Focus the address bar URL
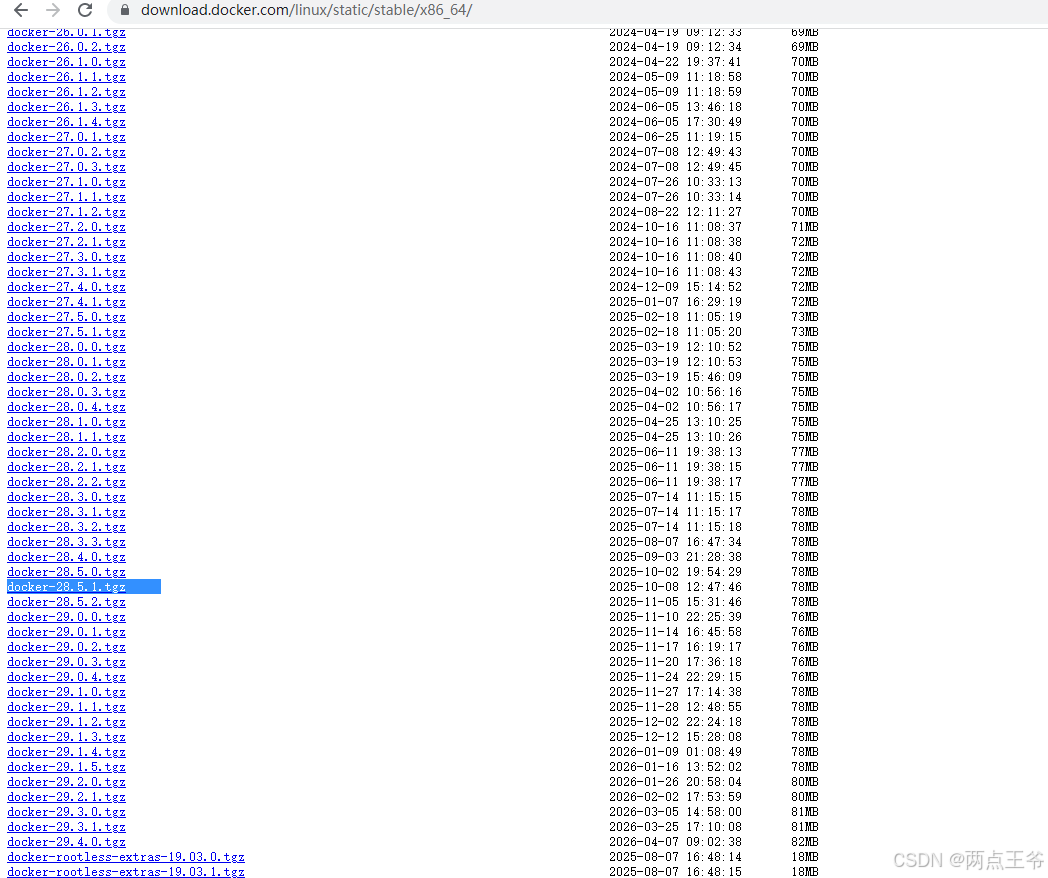 tap(306, 10)
